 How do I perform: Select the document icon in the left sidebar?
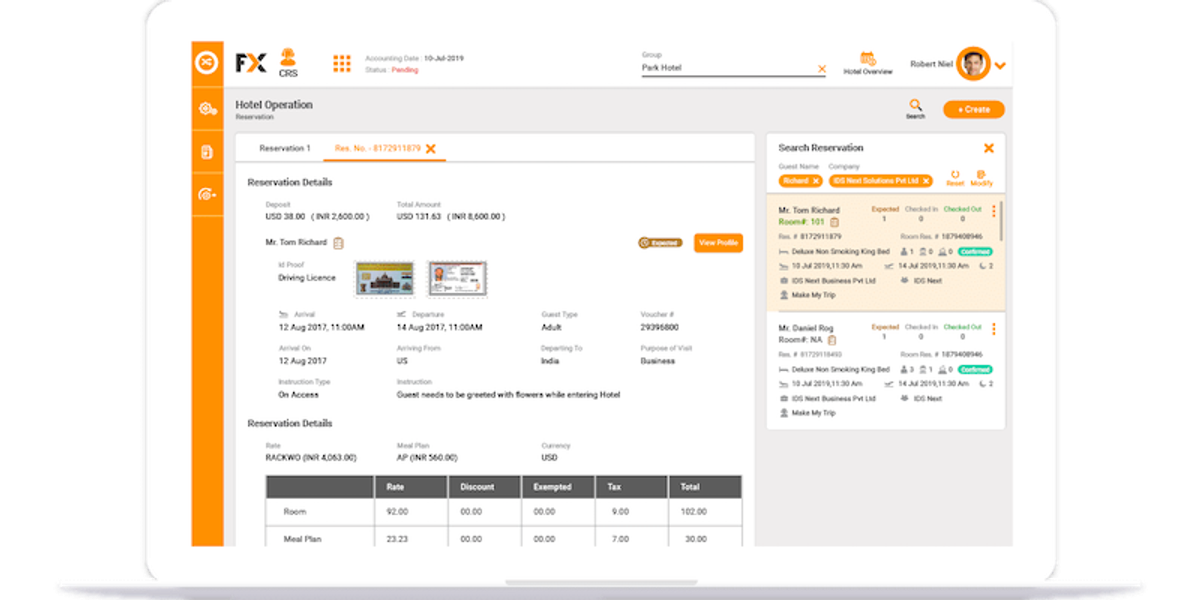click(208, 152)
